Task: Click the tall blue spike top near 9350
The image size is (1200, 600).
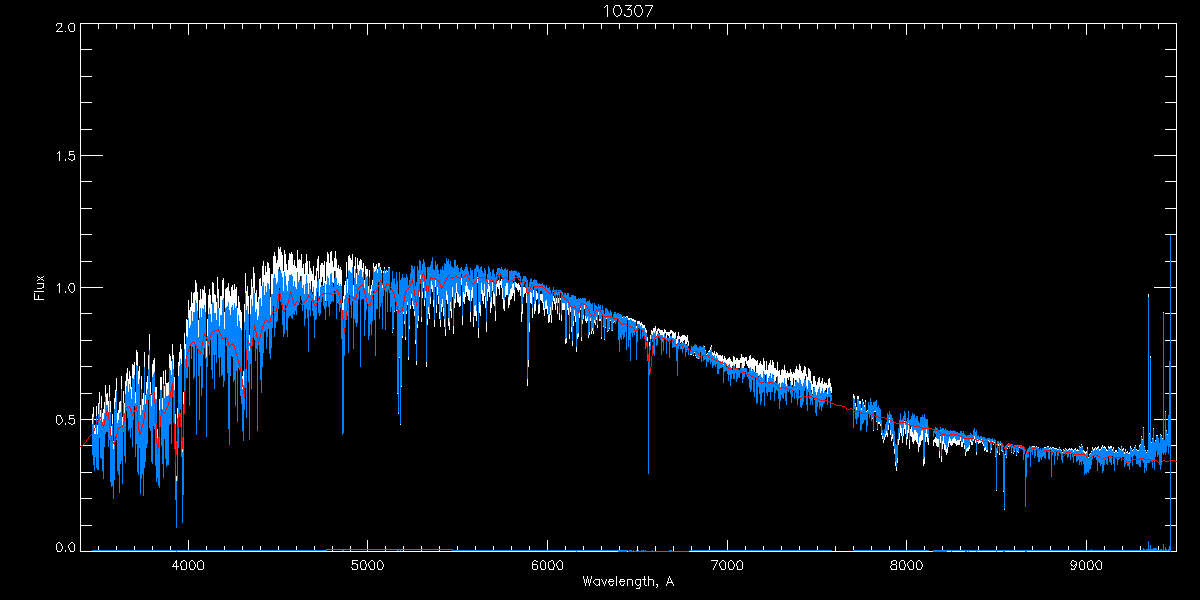Action: 1148,296
